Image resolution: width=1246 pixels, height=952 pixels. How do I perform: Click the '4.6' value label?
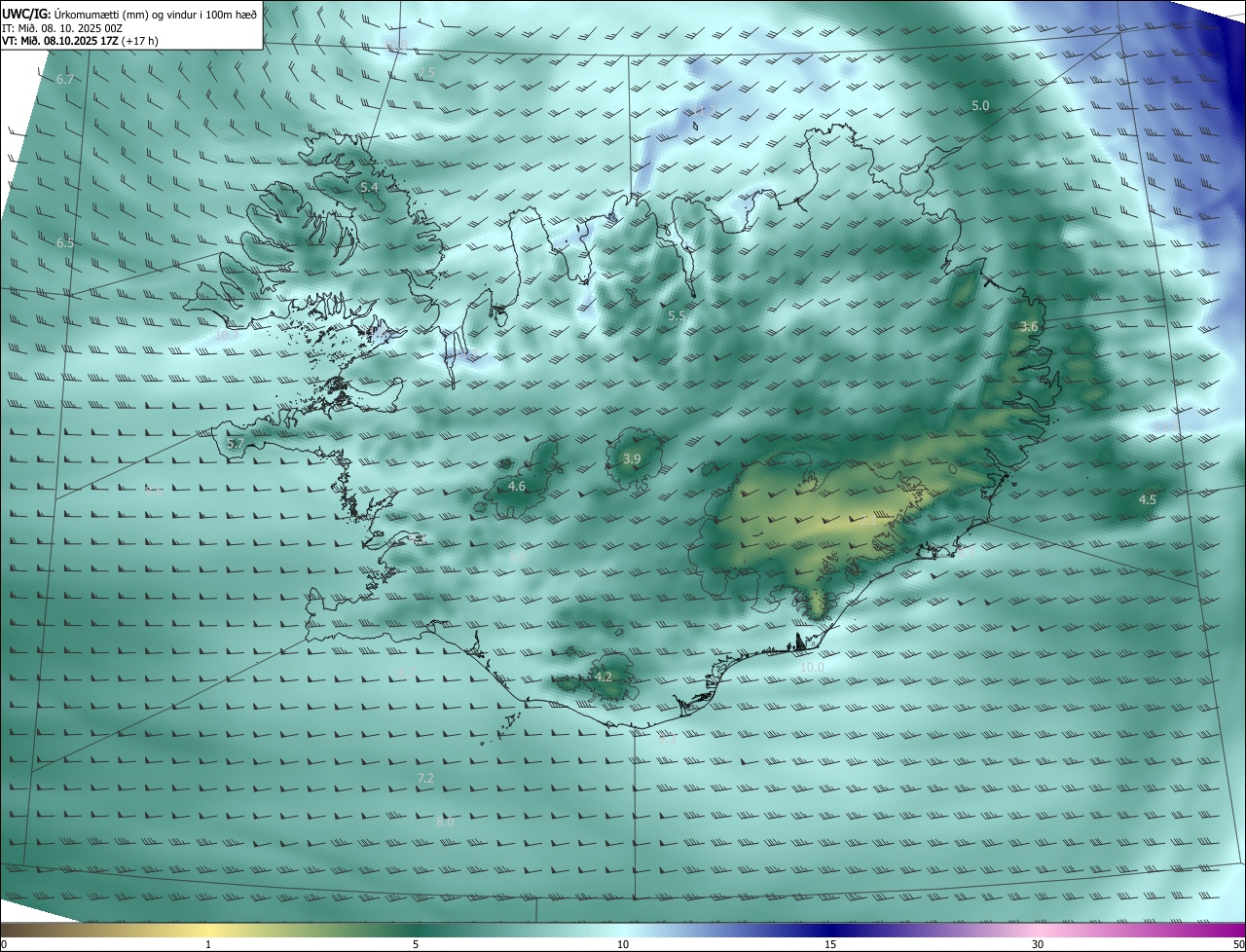517,486
